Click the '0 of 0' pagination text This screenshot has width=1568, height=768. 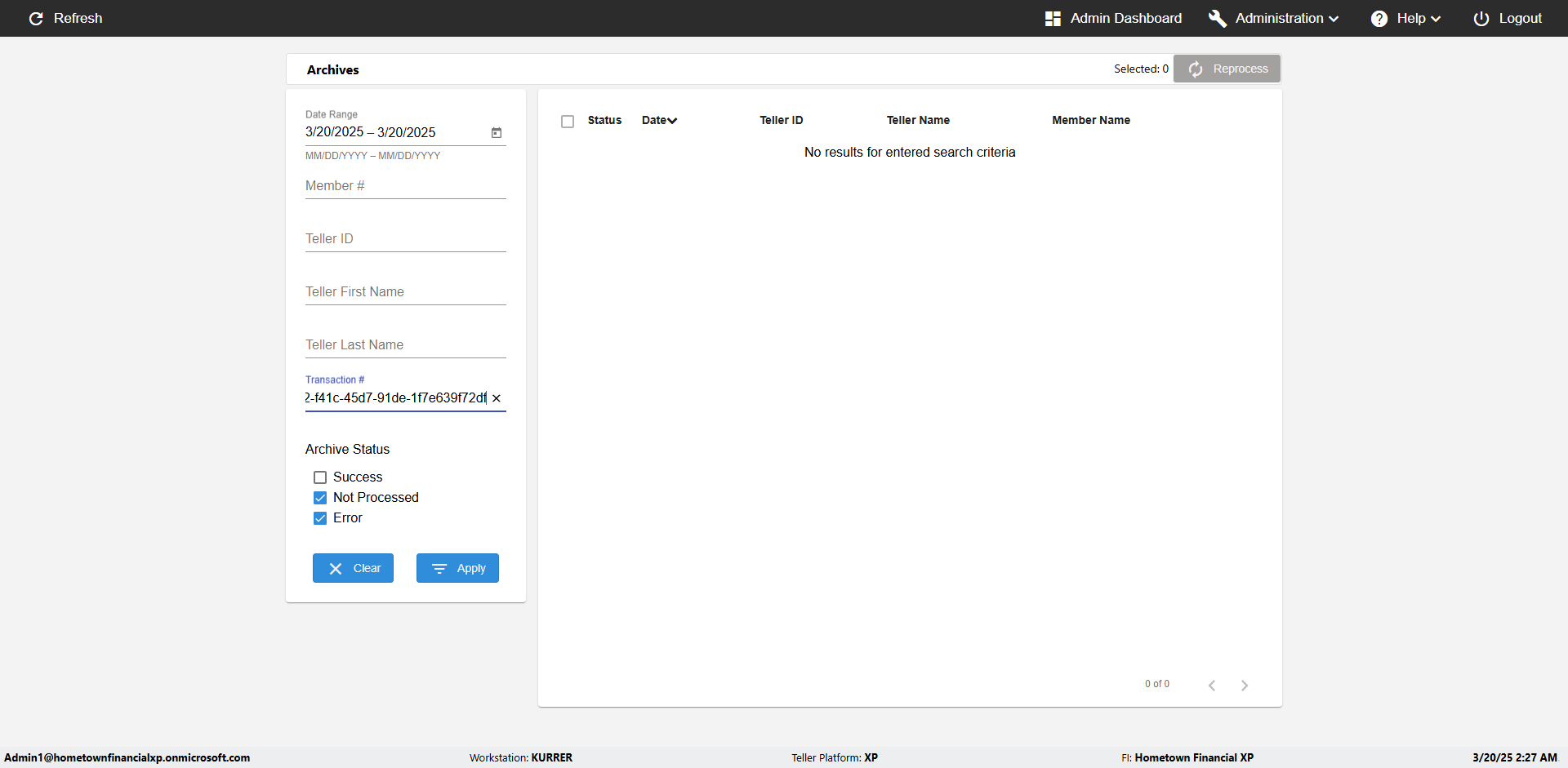click(1157, 684)
